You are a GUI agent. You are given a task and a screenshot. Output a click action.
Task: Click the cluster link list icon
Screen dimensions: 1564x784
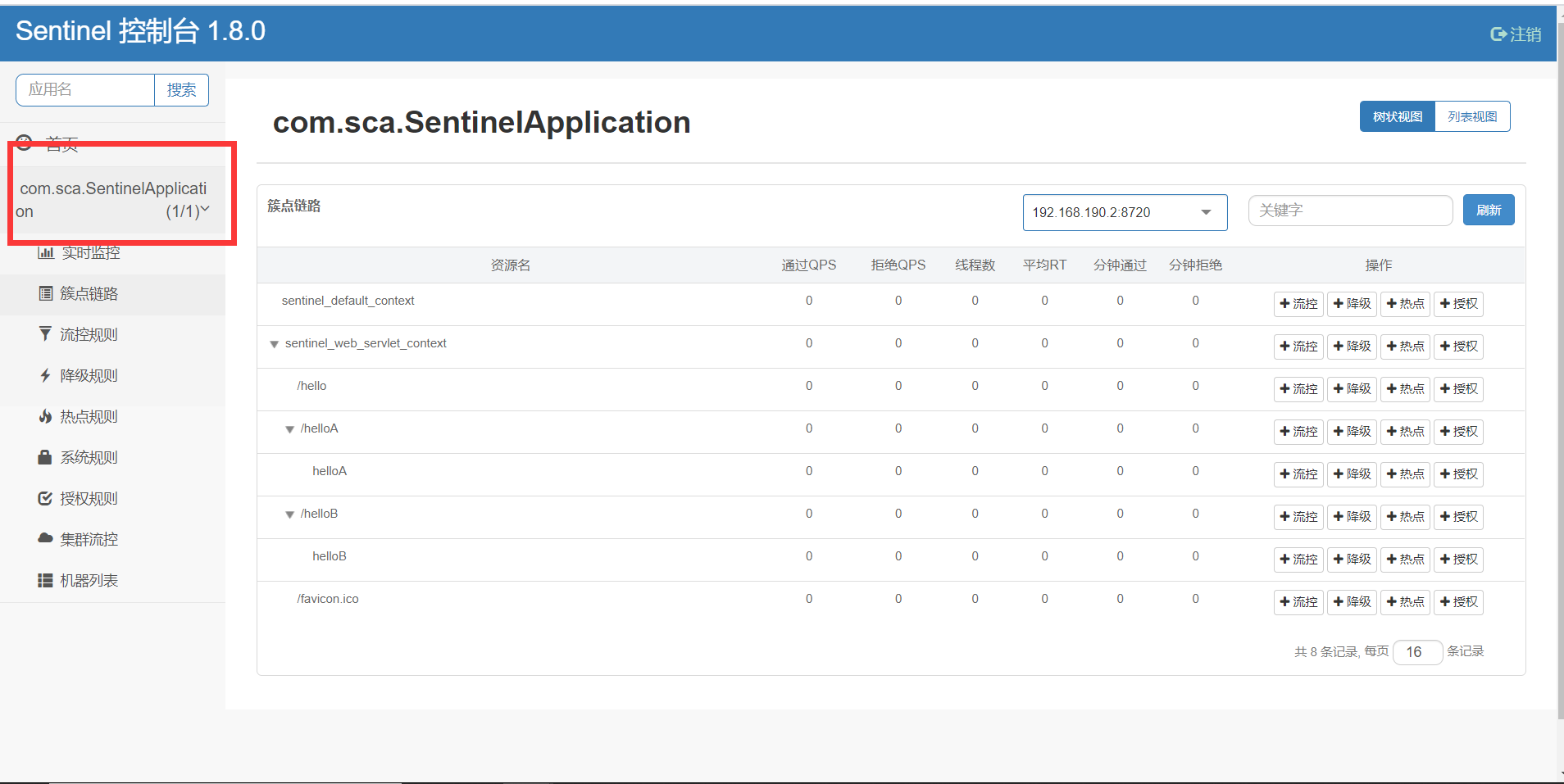point(46,293)
